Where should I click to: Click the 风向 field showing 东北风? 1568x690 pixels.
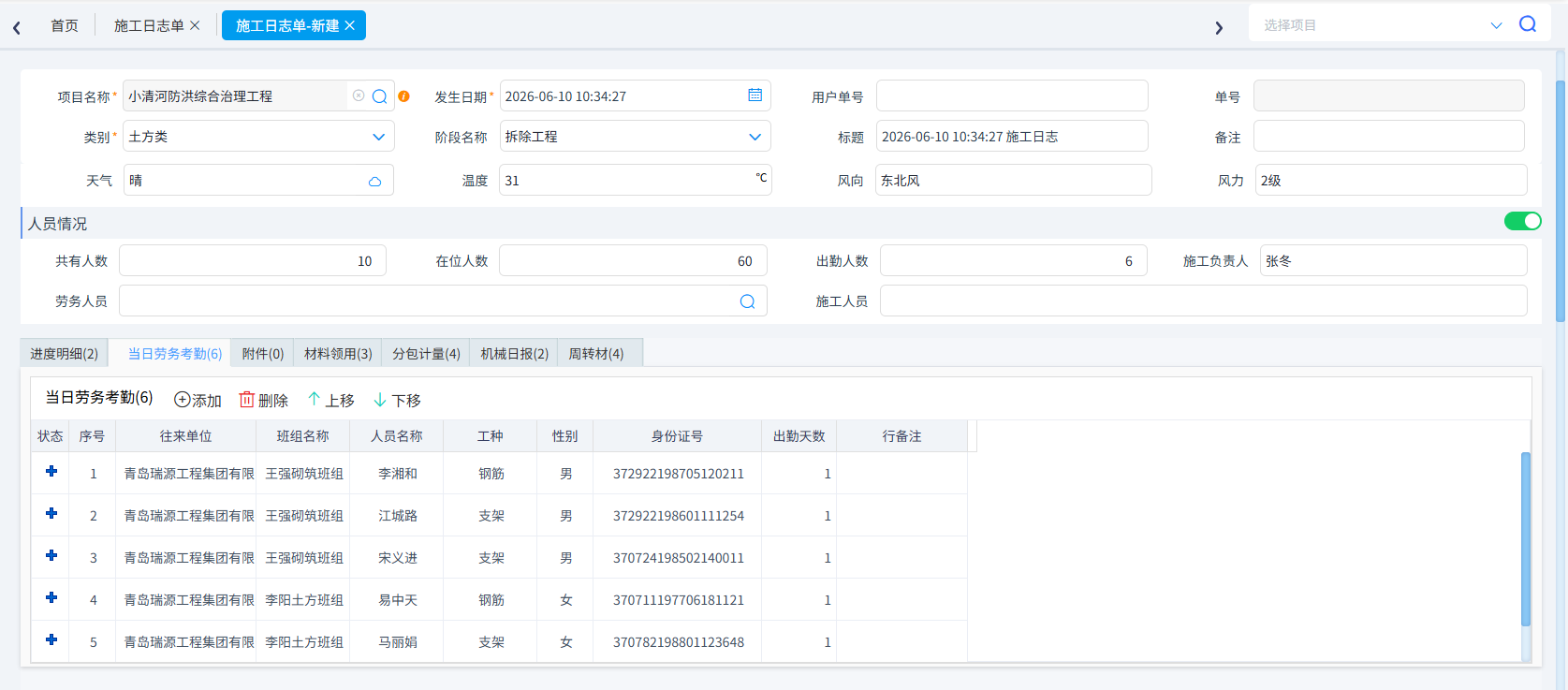1013,180
